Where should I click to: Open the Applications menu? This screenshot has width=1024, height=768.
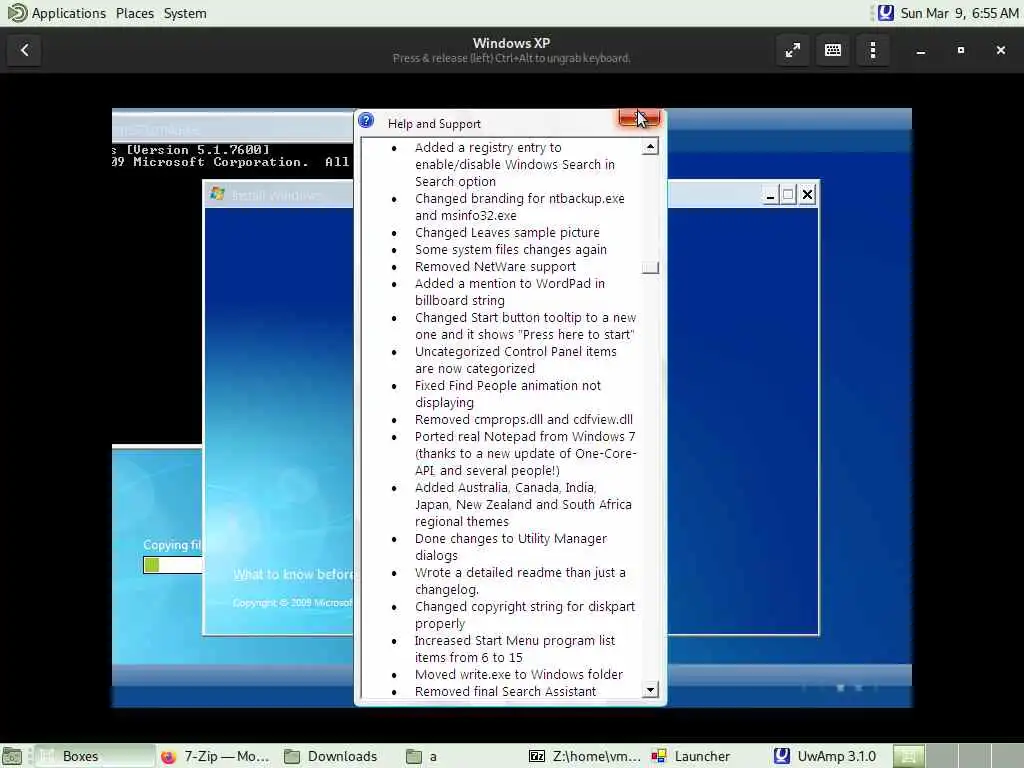tap(69, 13)
